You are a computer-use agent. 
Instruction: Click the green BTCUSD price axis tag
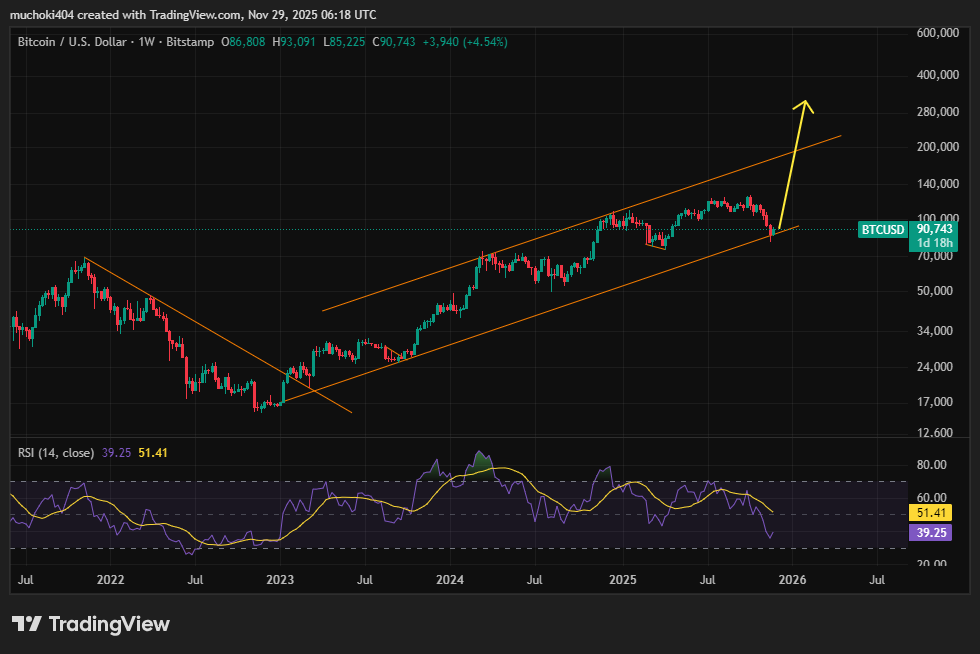point(883,229)
